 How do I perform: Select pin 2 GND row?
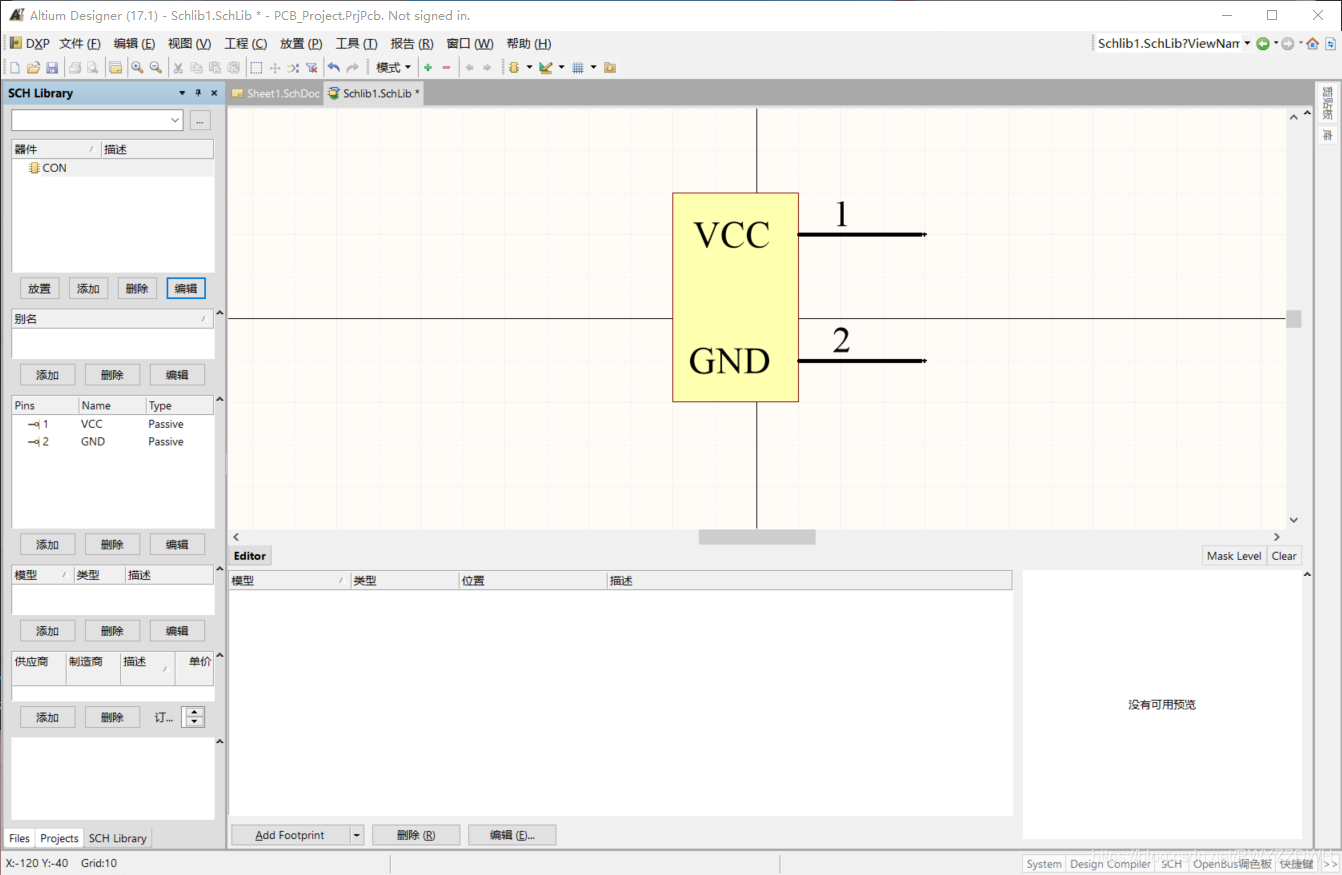[113, 441]
